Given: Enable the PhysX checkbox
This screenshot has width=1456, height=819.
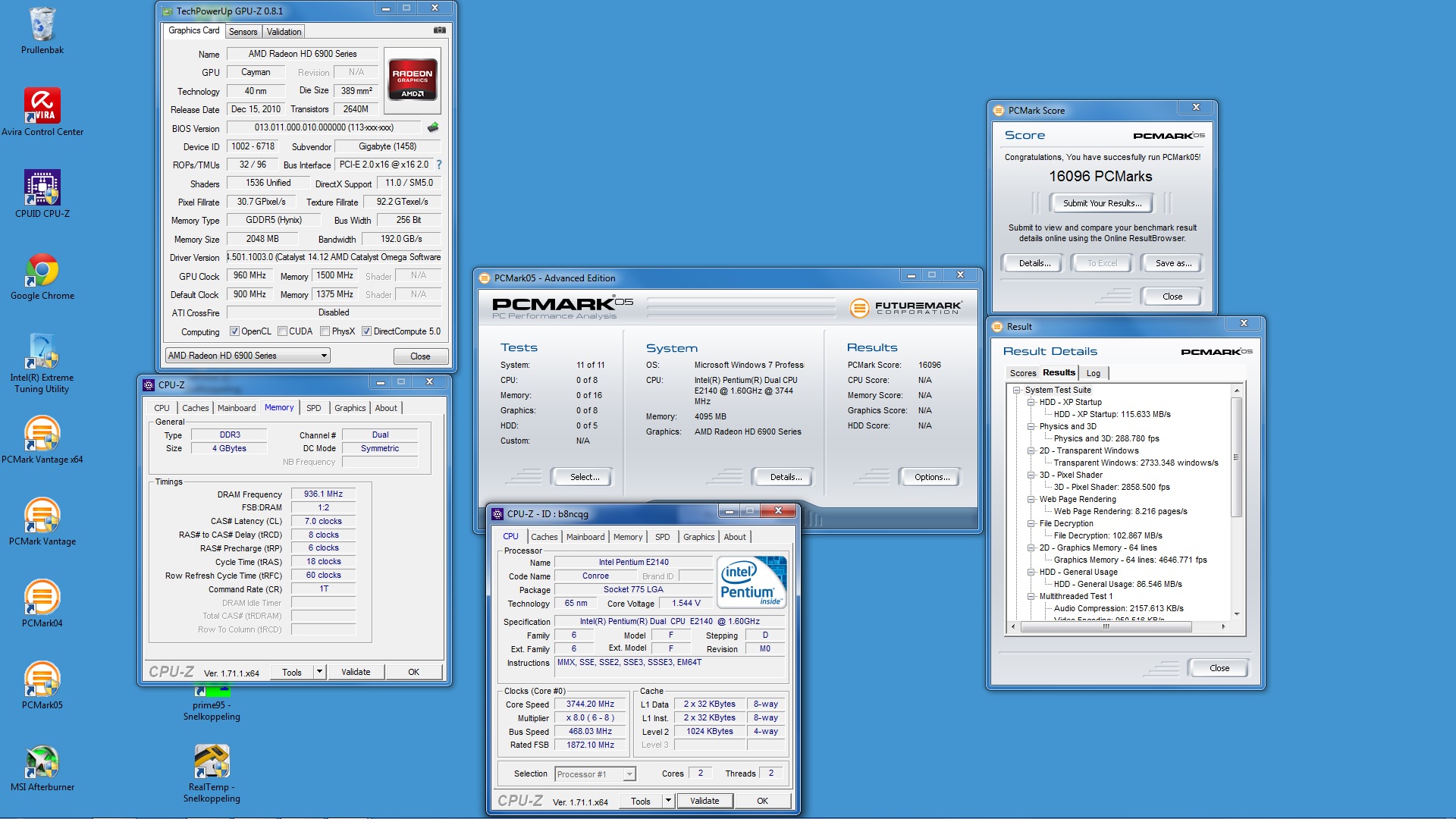Looking at the screenshot, I should [325, 331].
